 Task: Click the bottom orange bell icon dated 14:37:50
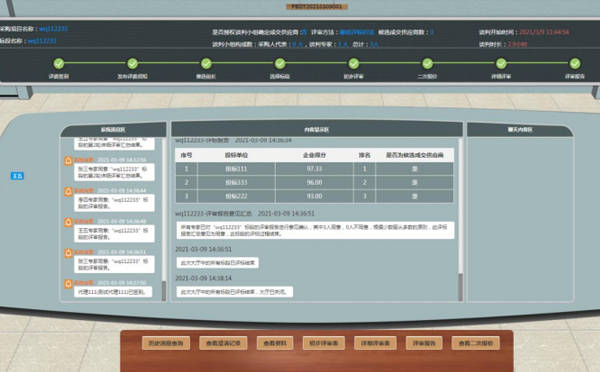[68, 284]
